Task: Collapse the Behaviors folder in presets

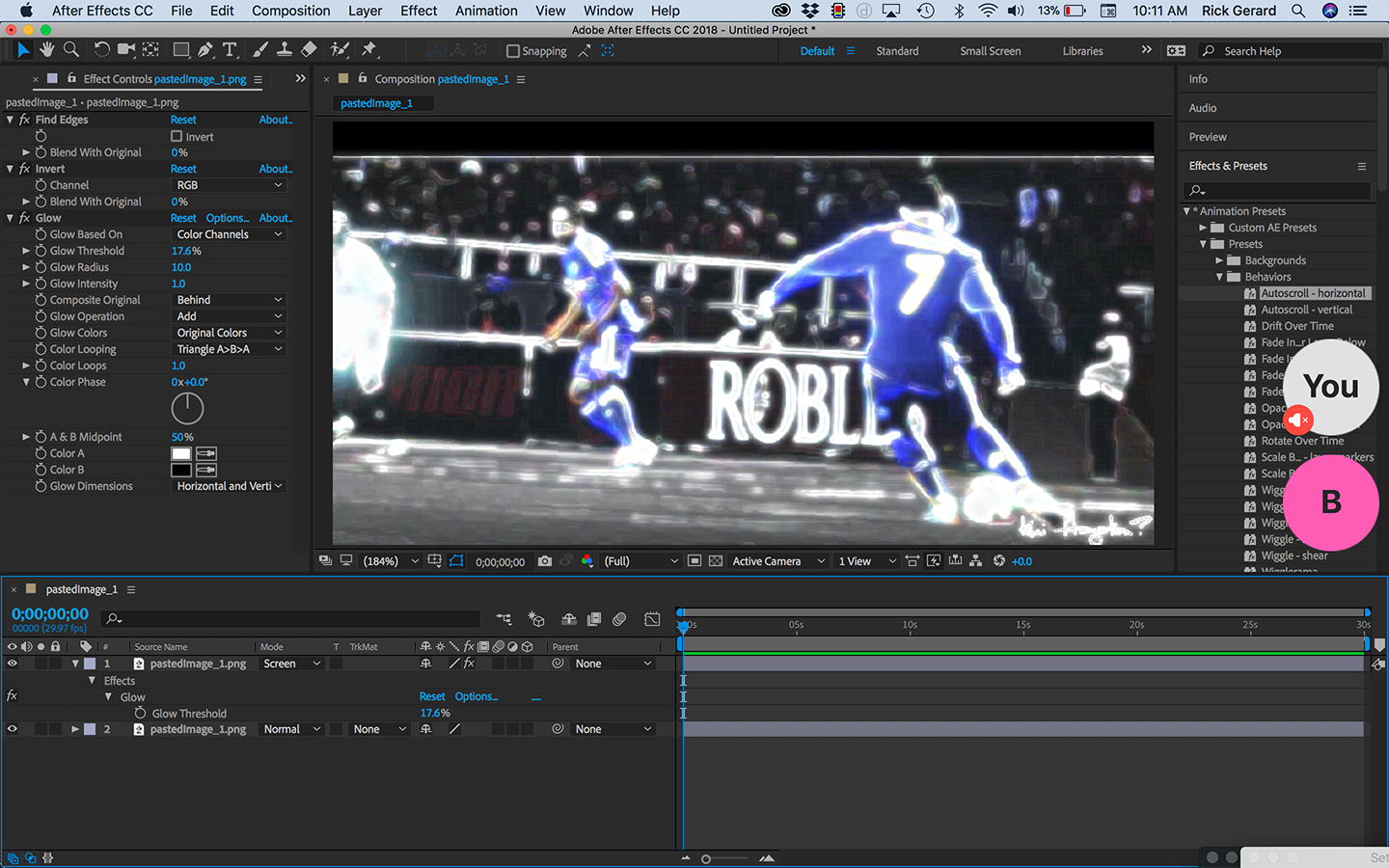Action: 1219,277
